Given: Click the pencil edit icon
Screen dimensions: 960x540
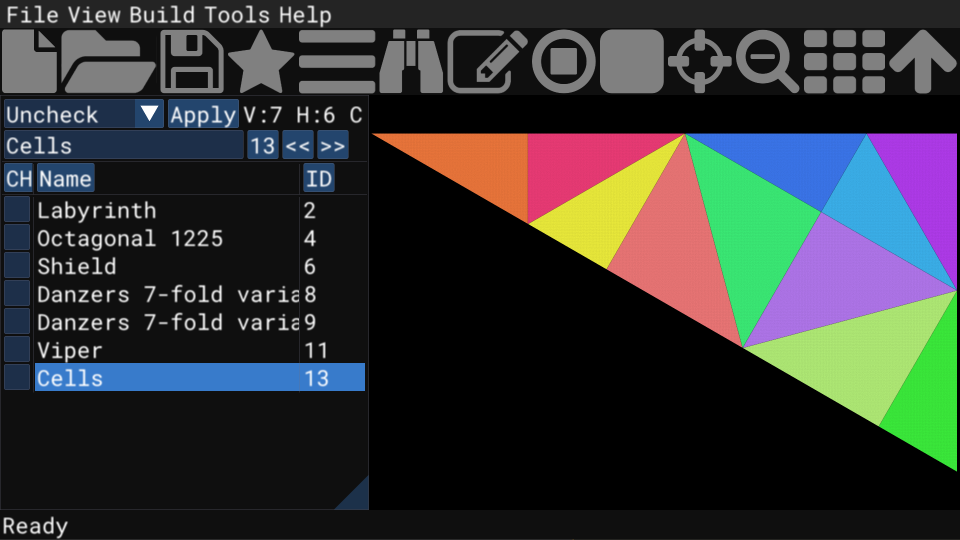Looking at the screenshot, I should tap(487, 62).
